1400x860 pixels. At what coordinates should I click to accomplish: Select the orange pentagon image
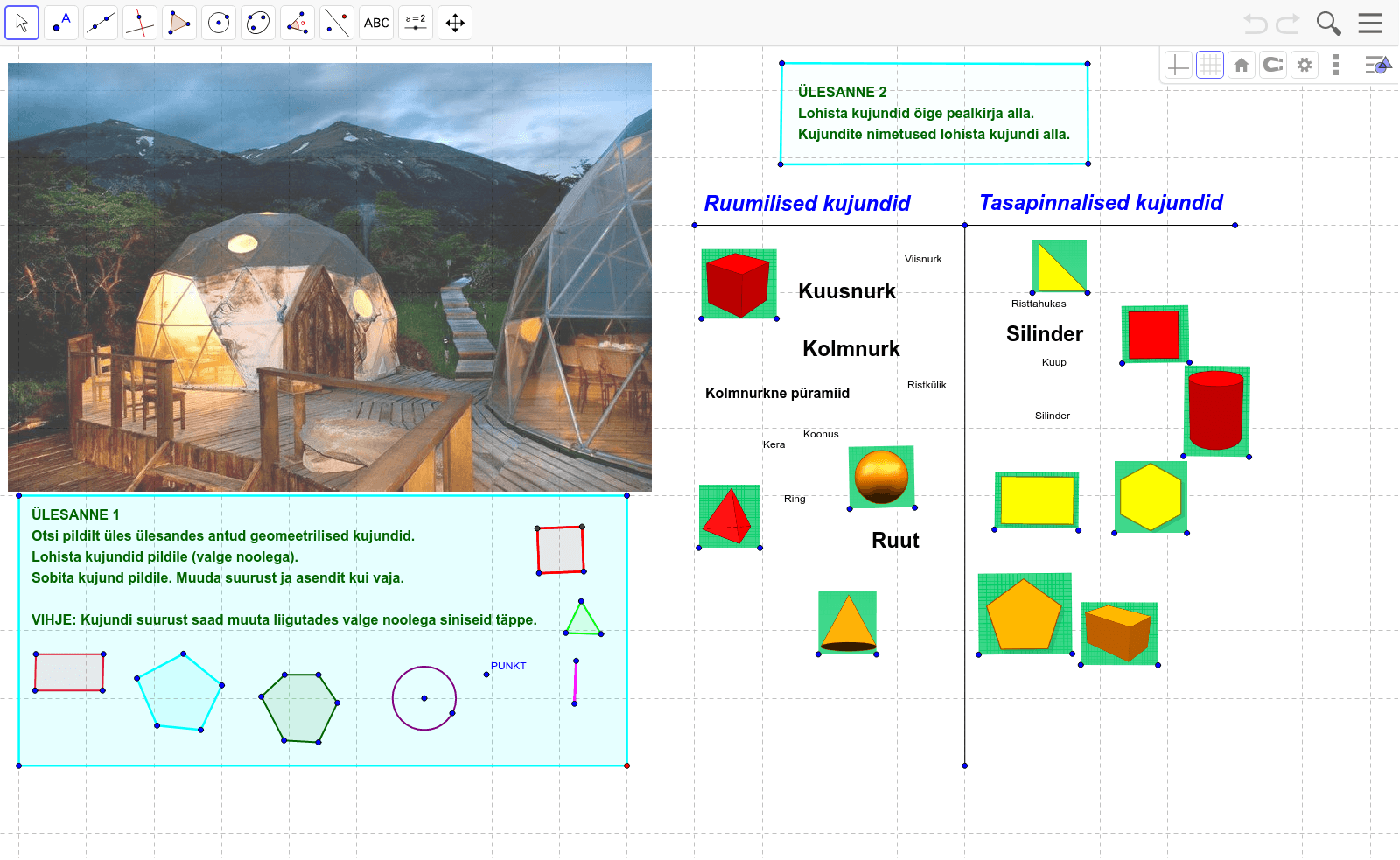click(1025, 614)
